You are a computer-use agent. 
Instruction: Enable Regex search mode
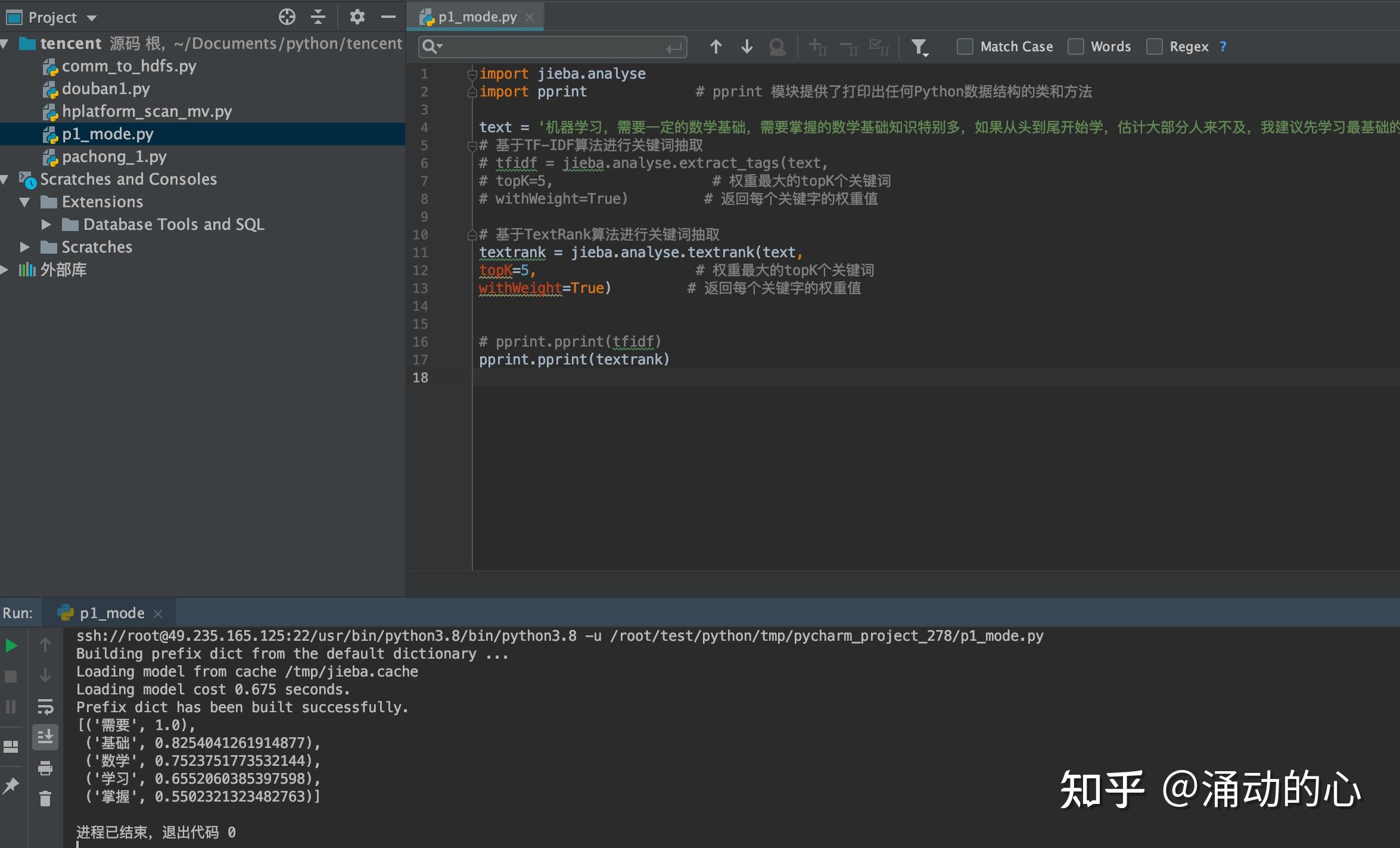1154,46
